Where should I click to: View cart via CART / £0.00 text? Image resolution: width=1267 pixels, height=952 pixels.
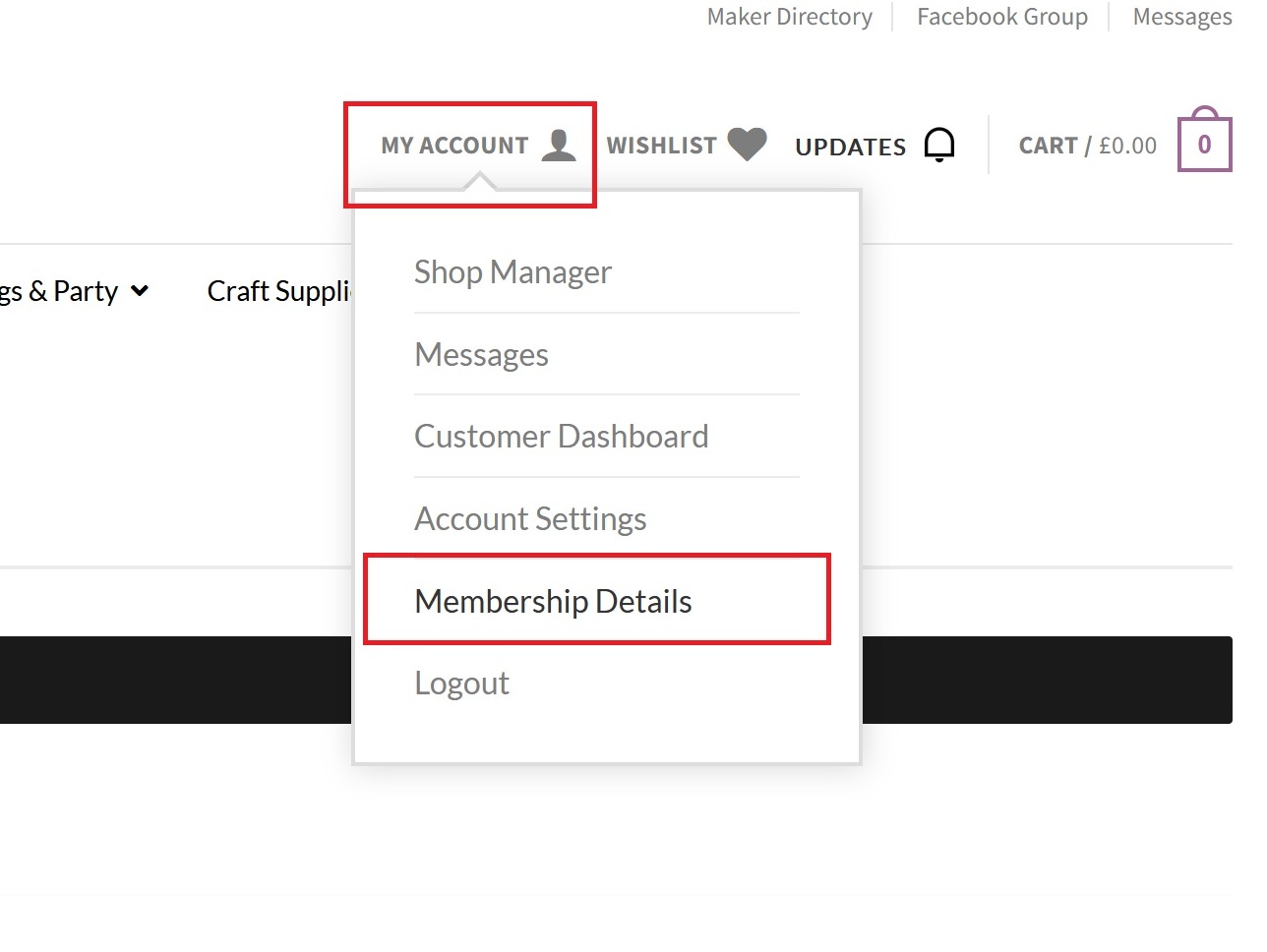point(1087,146)
